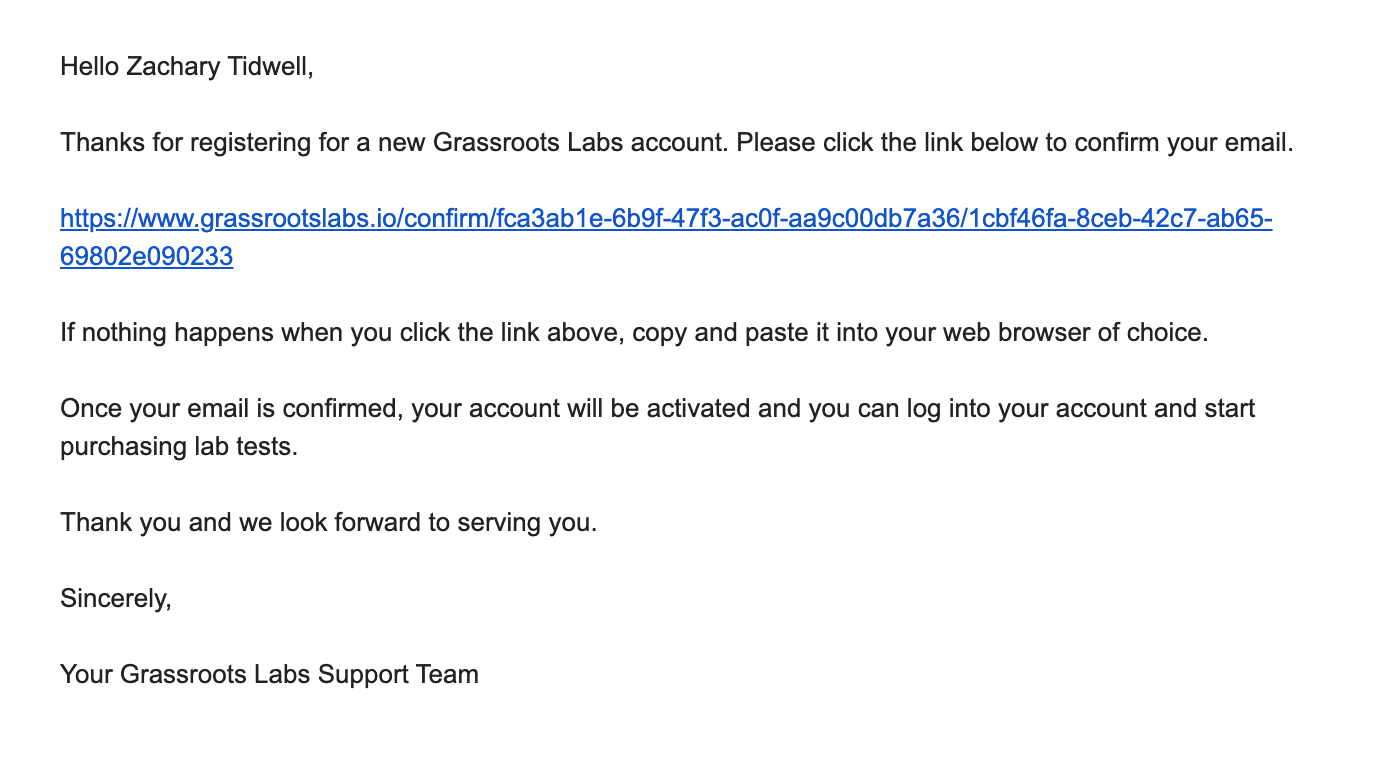Screen dimensions: 1374x768
Task: Click the 'Sincerely,' closing line
Action: (x=116, y=598)
